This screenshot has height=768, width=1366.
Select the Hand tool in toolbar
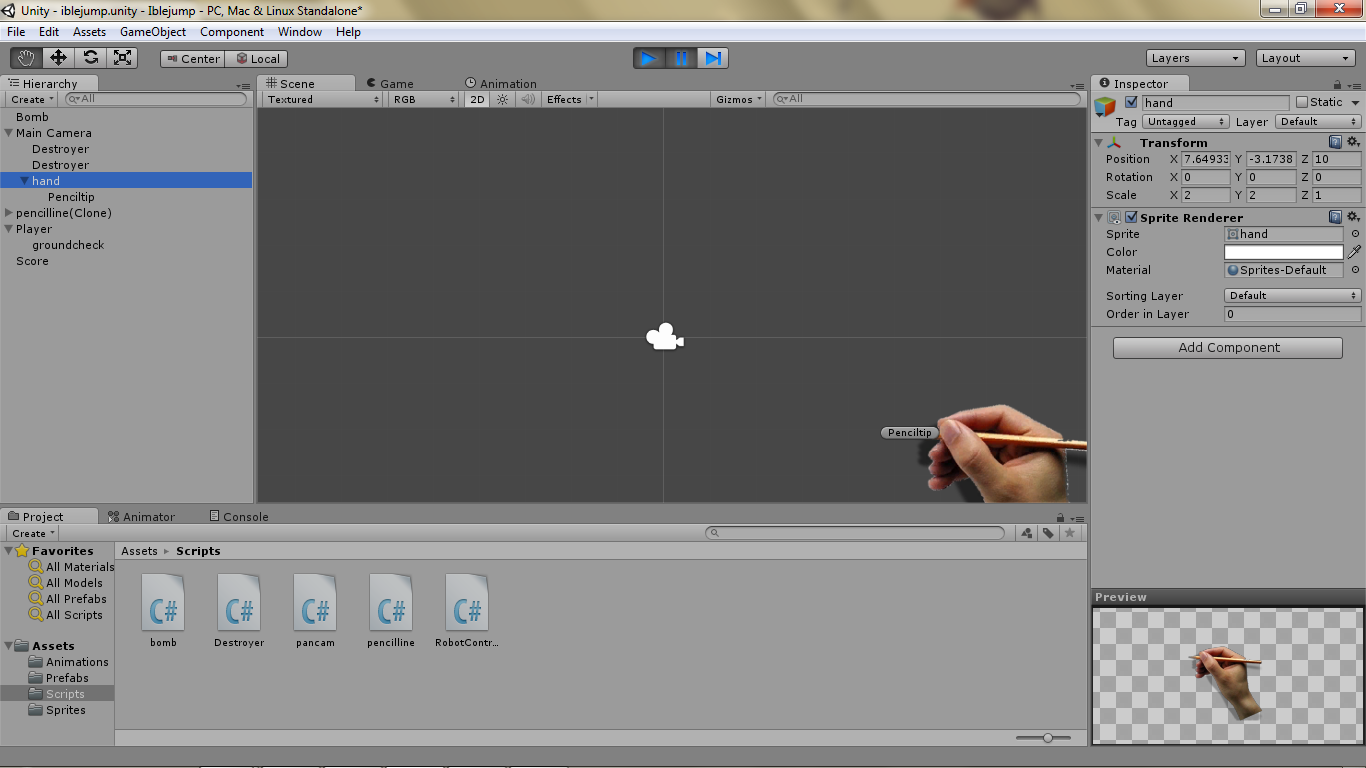point(26,58)
